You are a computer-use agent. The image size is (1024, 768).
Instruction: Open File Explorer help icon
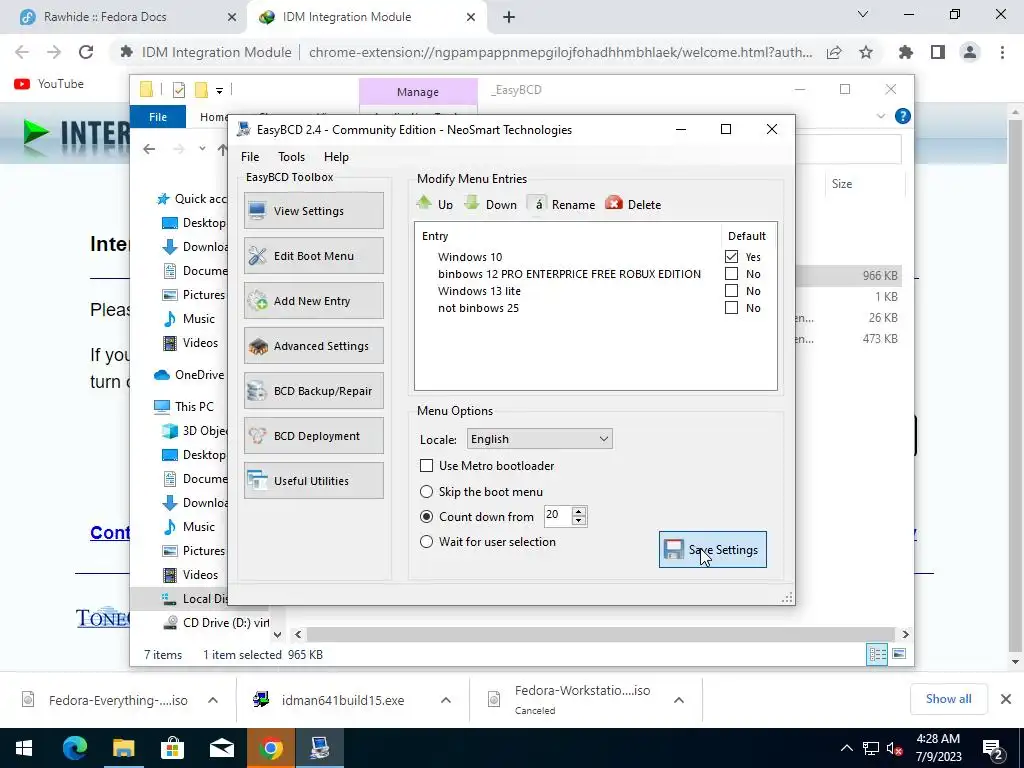[x=903, y=116]
